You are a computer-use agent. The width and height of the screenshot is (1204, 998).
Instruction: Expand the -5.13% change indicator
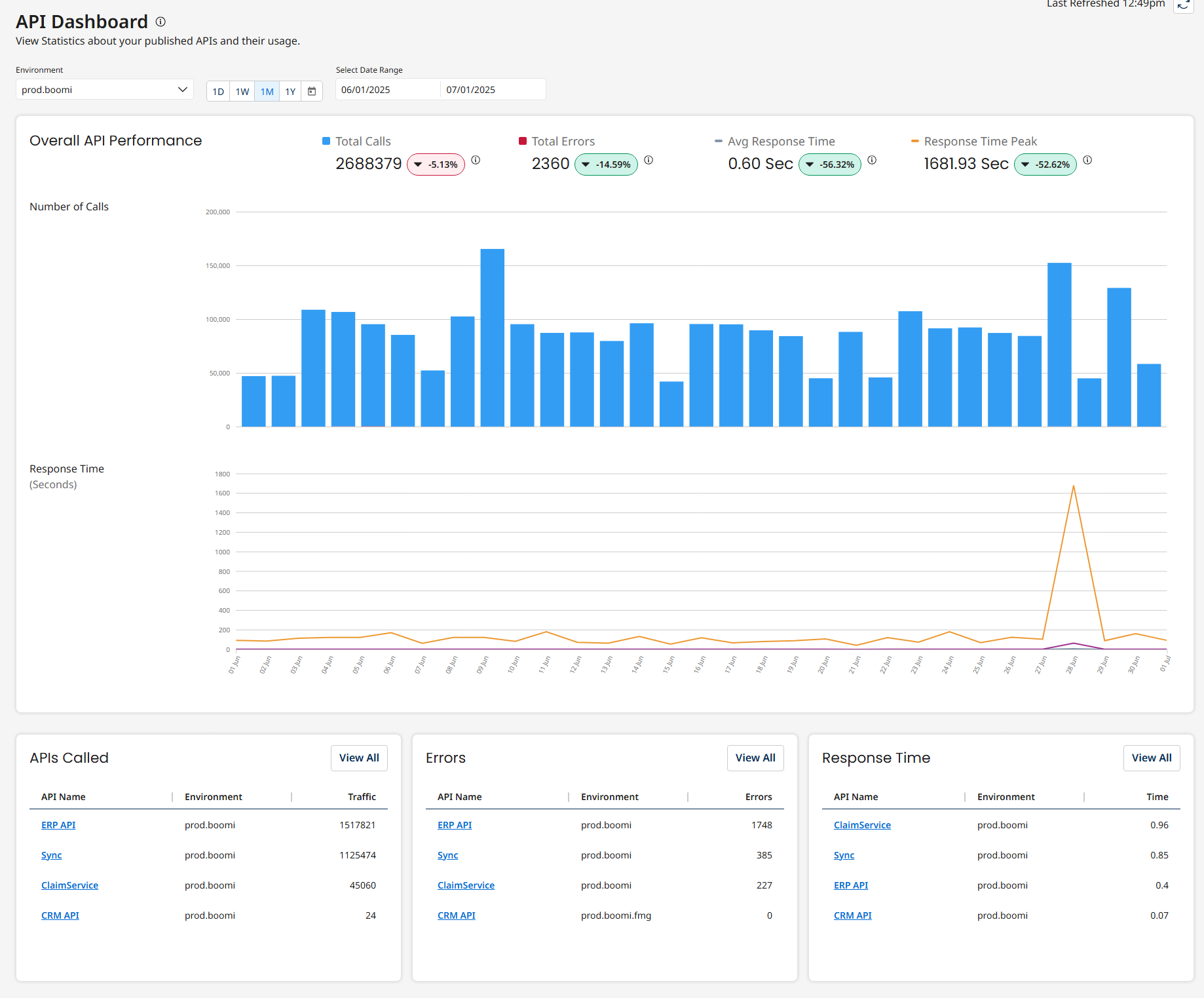(x=436, y=164)
